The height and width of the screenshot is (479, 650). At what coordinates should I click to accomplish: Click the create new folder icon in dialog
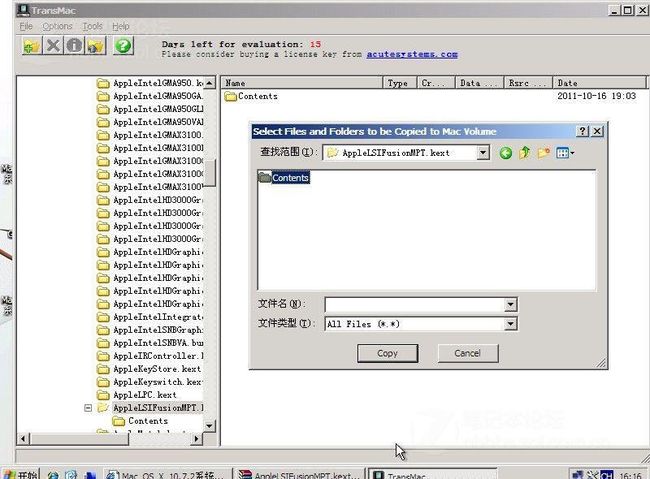(x=544, y=153)
